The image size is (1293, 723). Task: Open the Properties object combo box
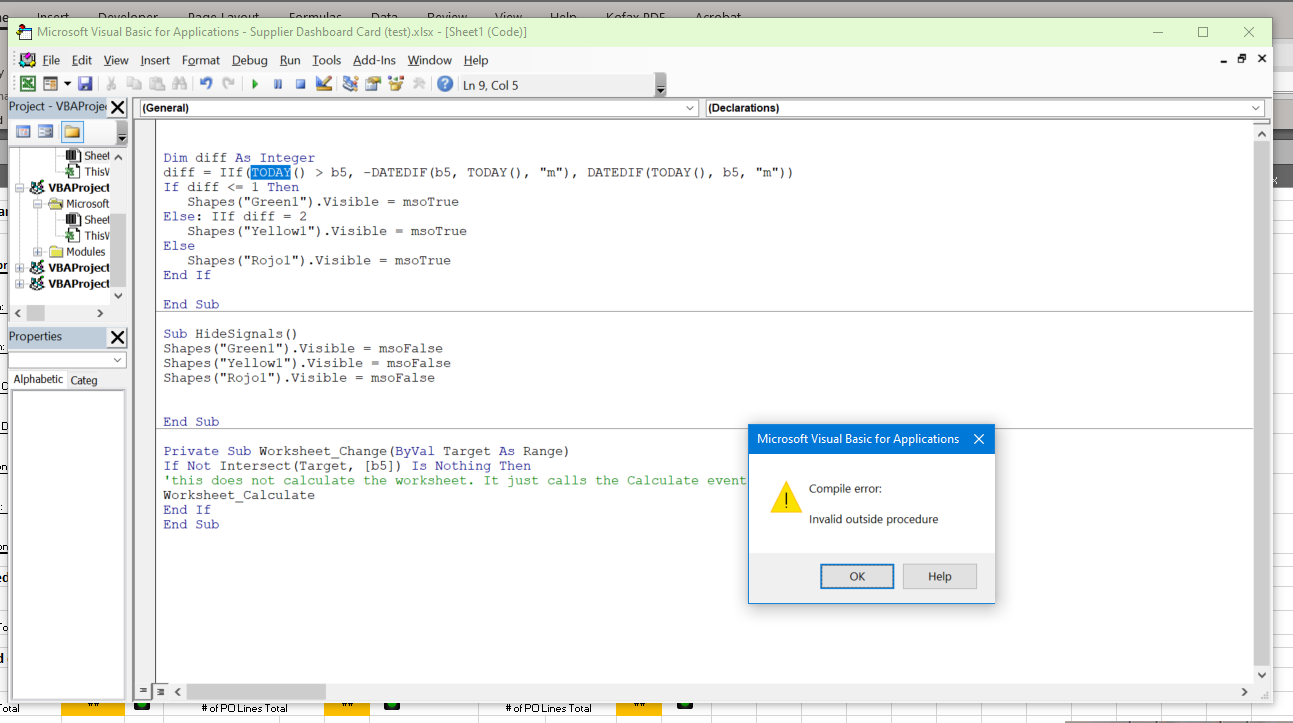tap(68, 359)
